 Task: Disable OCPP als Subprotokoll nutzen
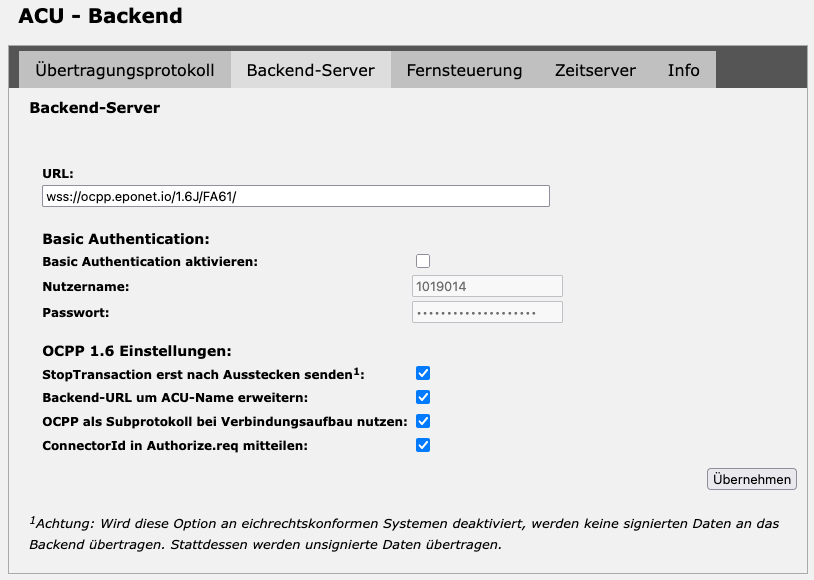[422, 421]
